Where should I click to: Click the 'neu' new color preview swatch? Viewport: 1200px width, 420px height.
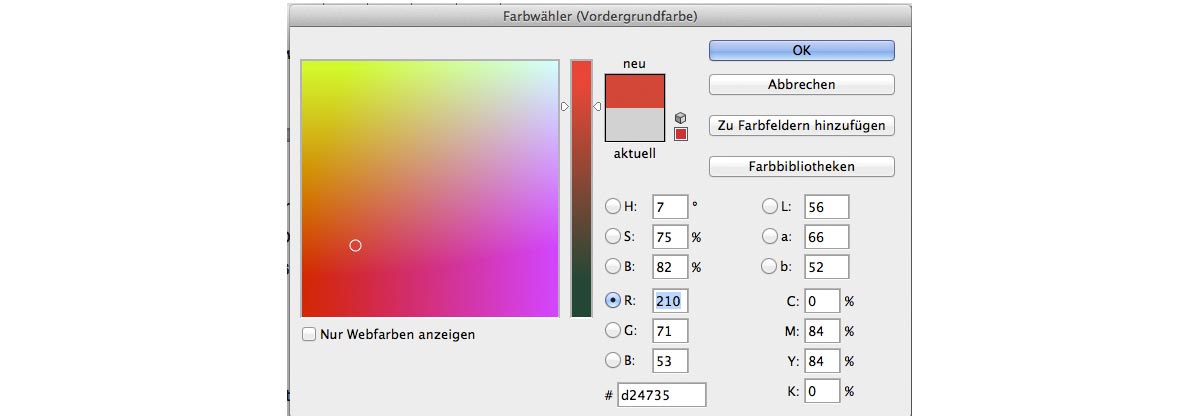[x=634, y=89]
